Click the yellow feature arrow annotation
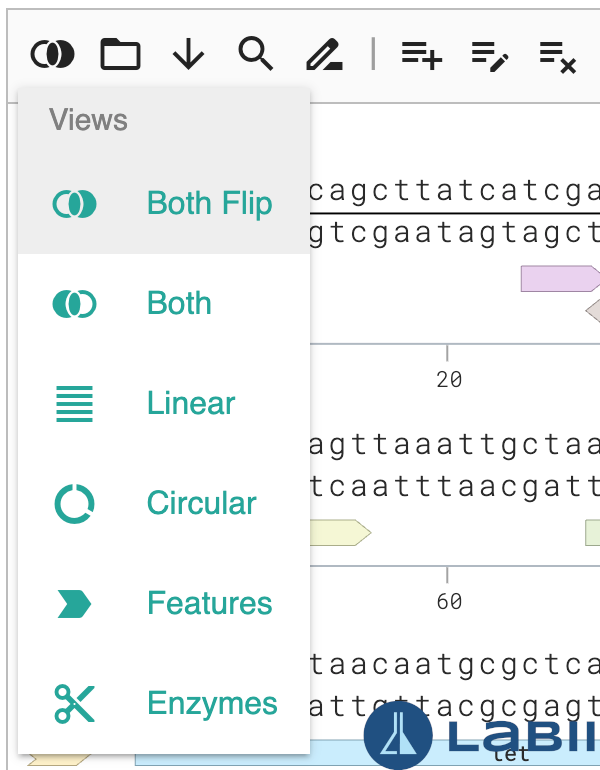 (x=340, y=533)
